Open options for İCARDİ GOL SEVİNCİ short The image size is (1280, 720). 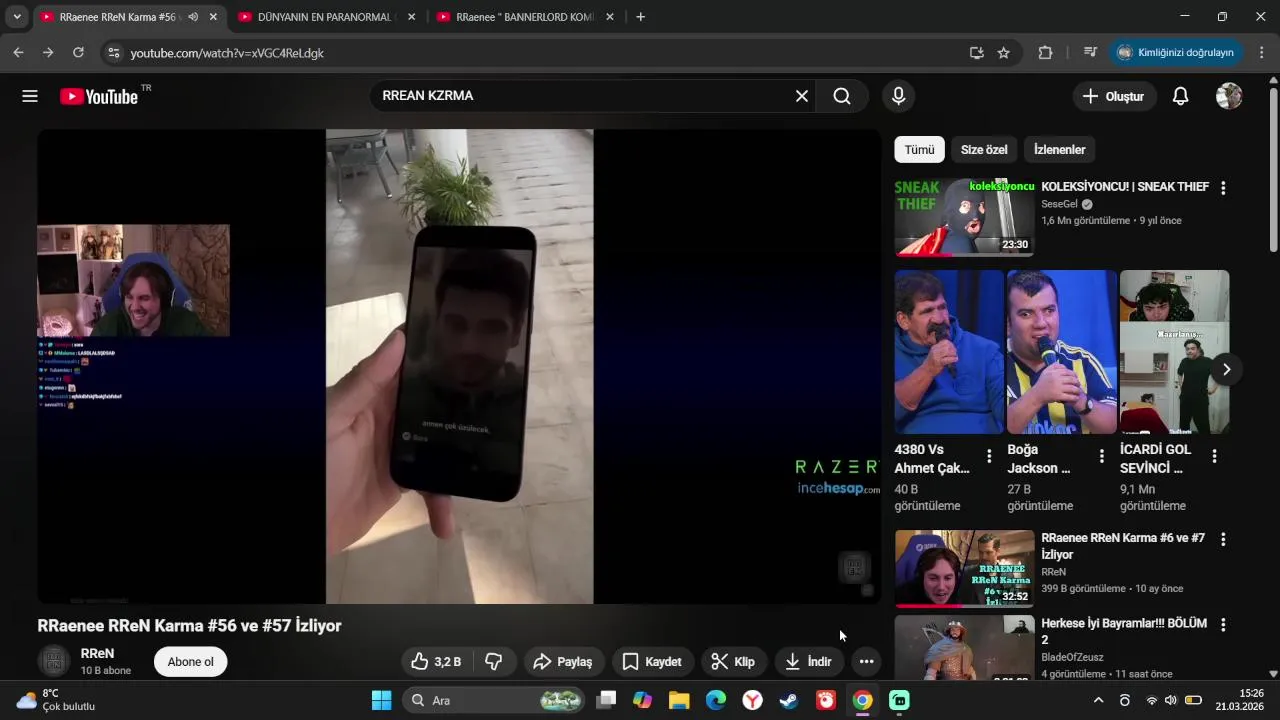1214,456
